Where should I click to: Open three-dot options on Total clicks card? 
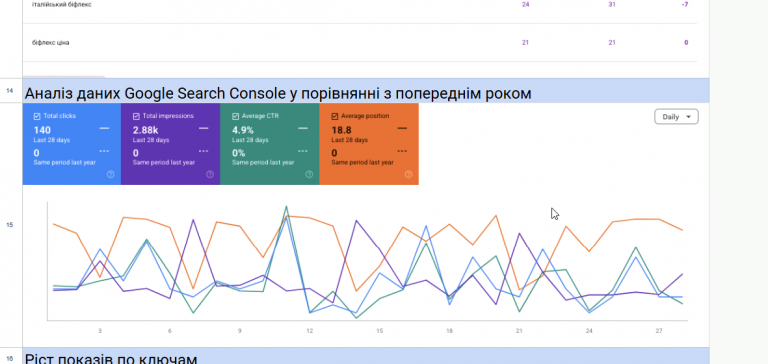104,151
